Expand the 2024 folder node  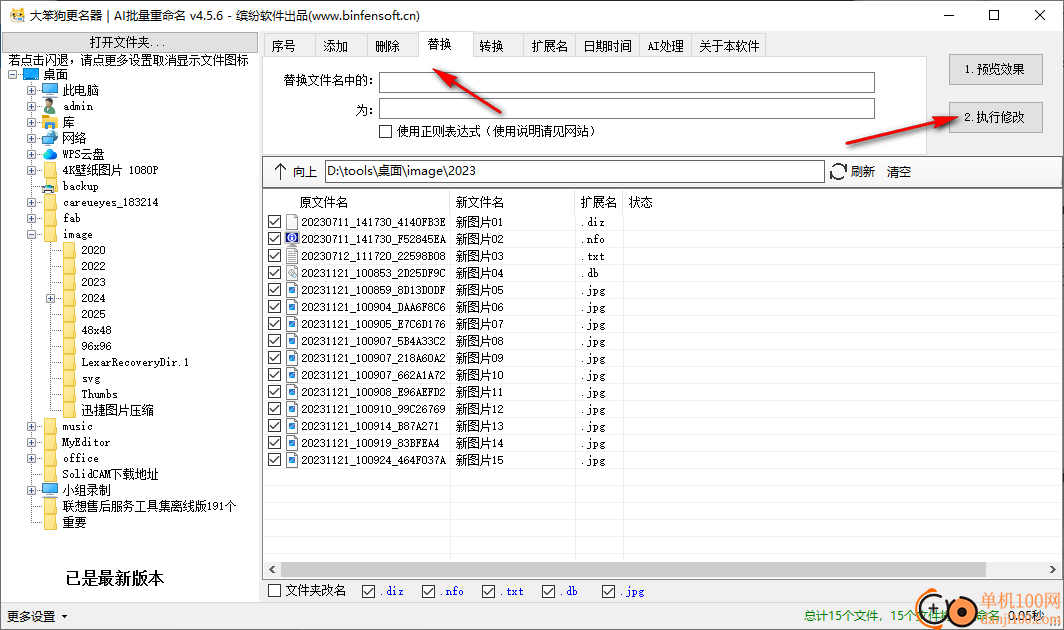pos(50,298)
